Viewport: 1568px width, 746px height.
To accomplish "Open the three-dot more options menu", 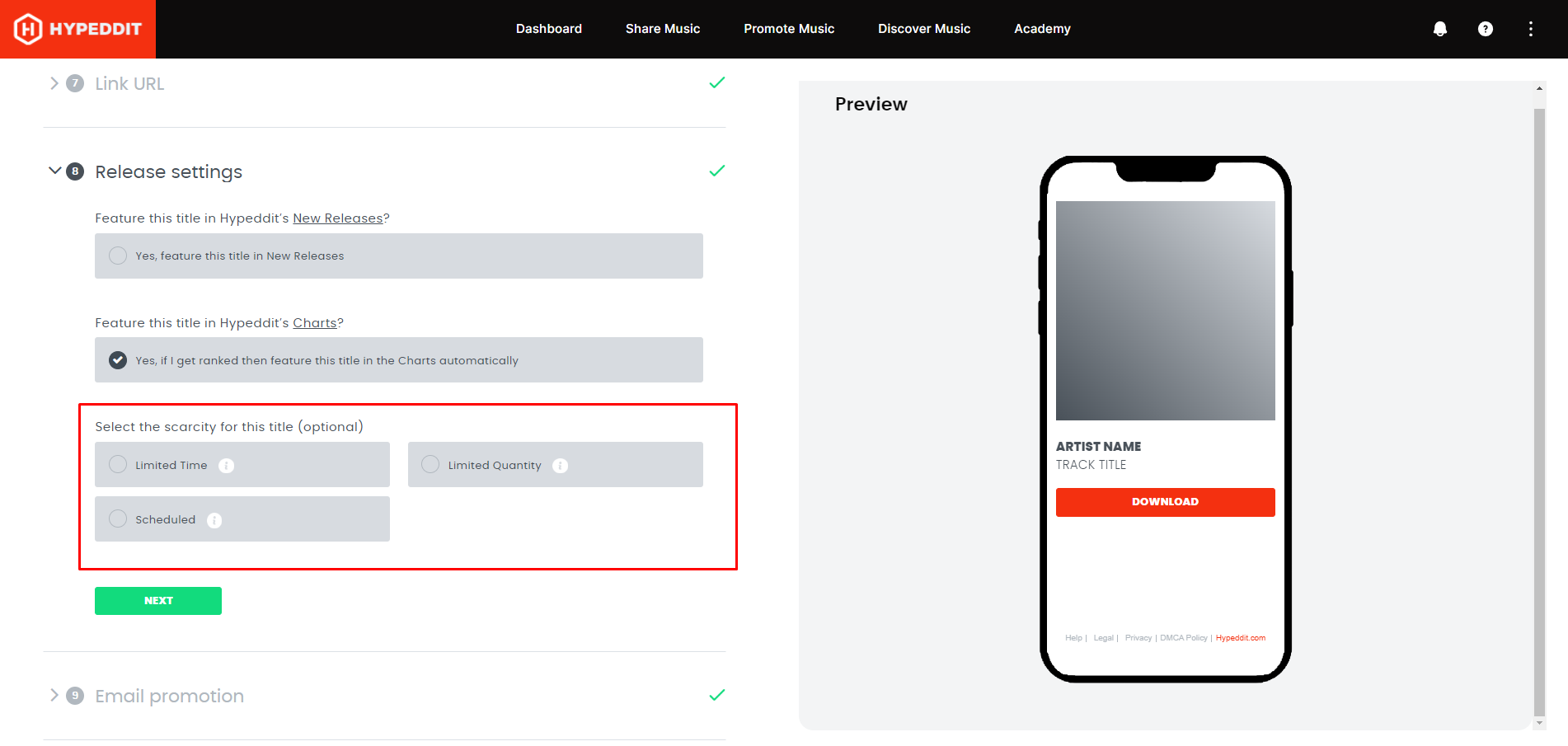I will pos(1530,29).
